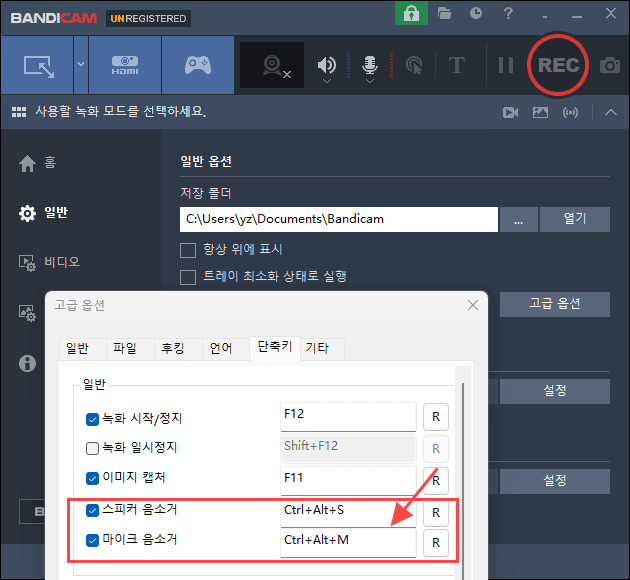Click the save folder path field
Image resolution: width=630 pixels, height=580 pixels.
[x=339, y=219]
